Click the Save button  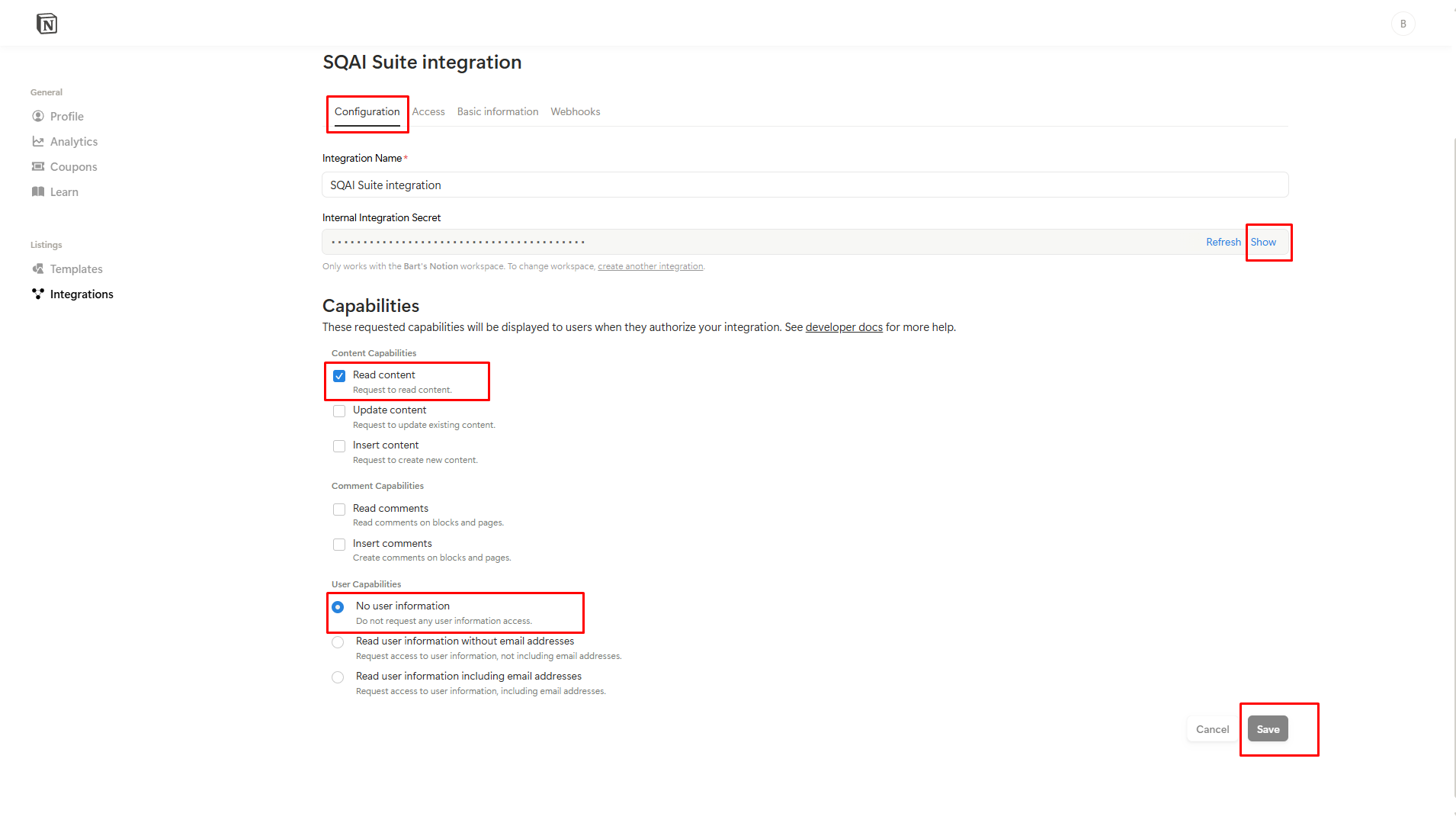1268,729
